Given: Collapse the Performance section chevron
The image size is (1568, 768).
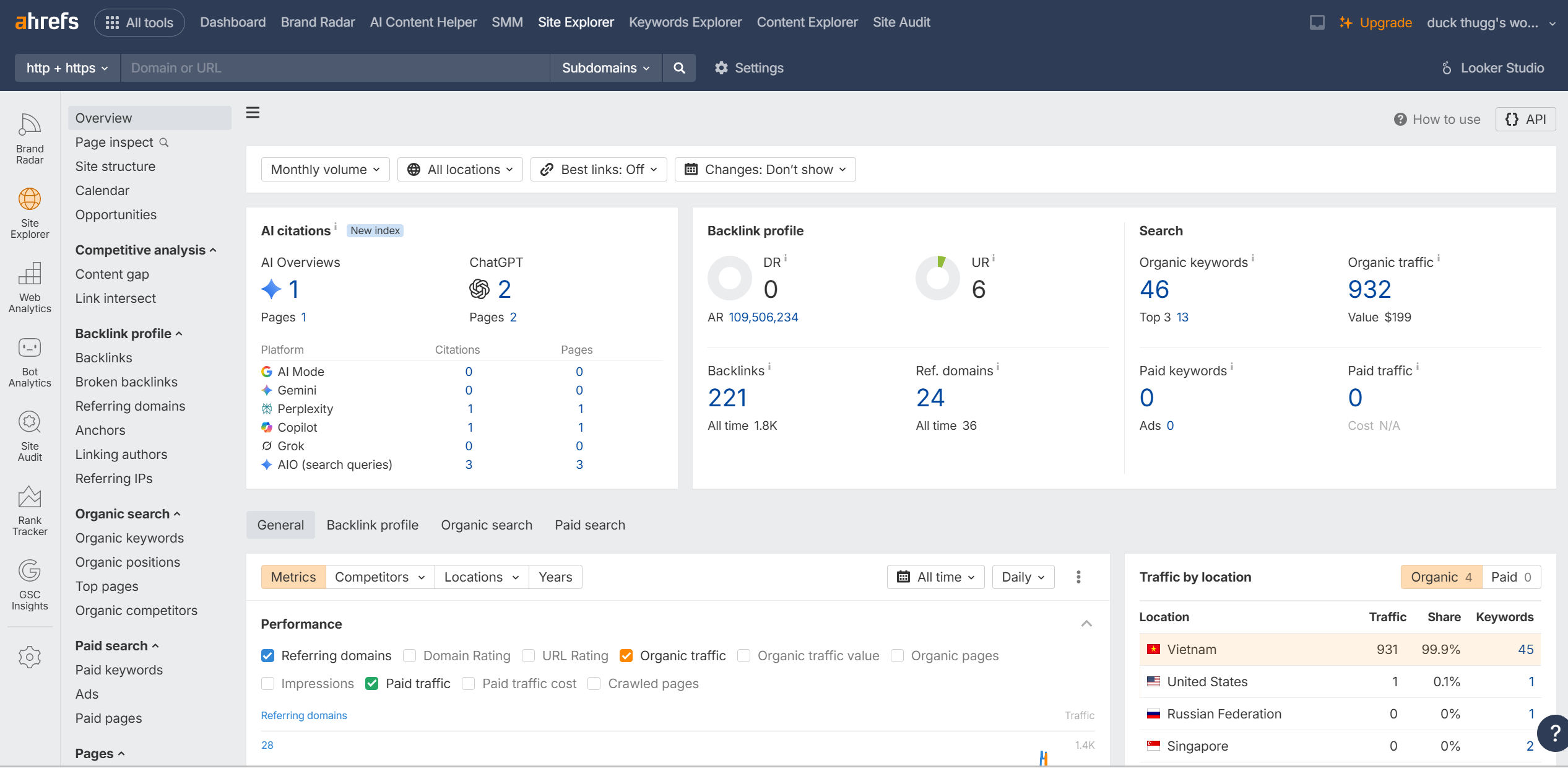Looking at the screenshot, I should (x=1086, y=624).
